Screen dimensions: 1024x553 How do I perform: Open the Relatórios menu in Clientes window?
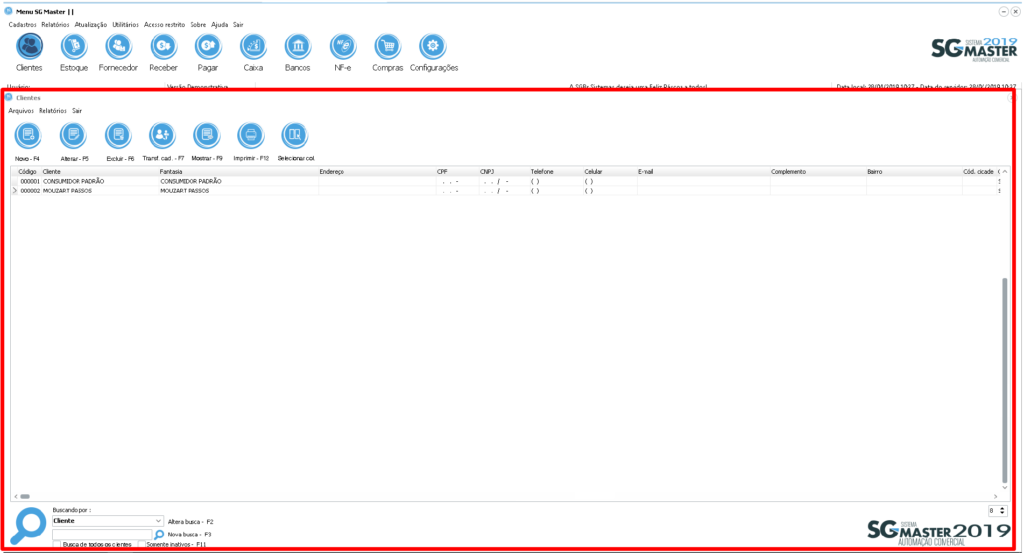coord(53,111)
